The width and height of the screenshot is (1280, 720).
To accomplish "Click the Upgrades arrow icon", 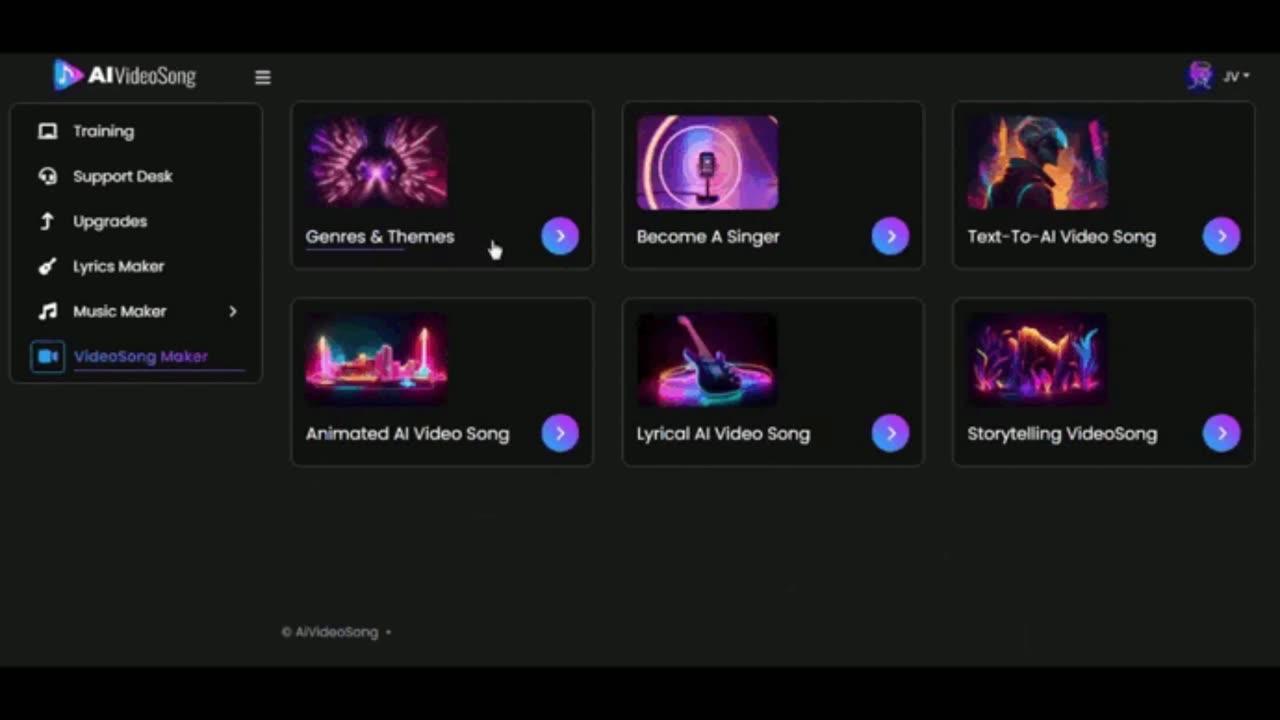I will [47, 221].
